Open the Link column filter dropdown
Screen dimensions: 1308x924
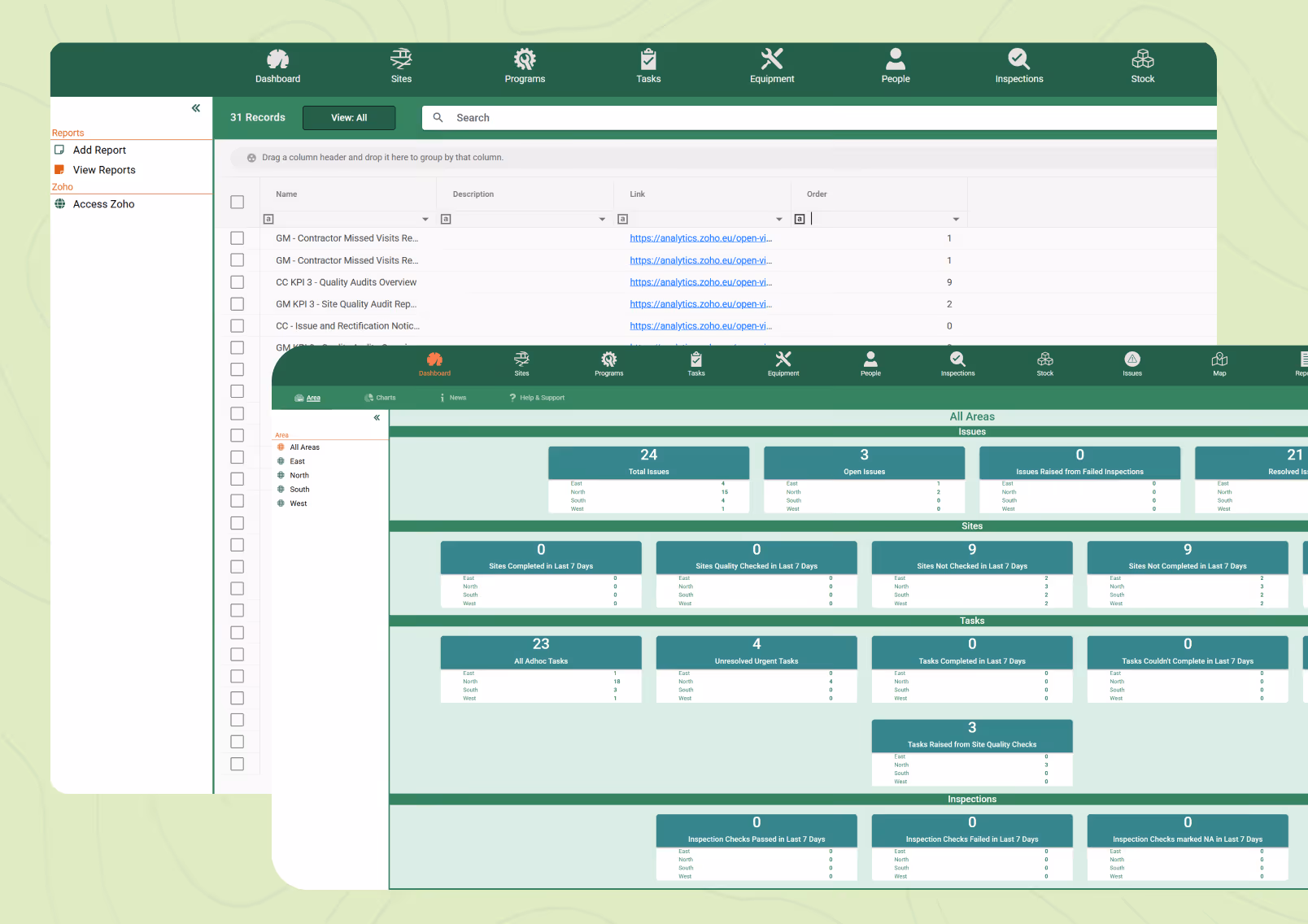(x=779, y=220)
